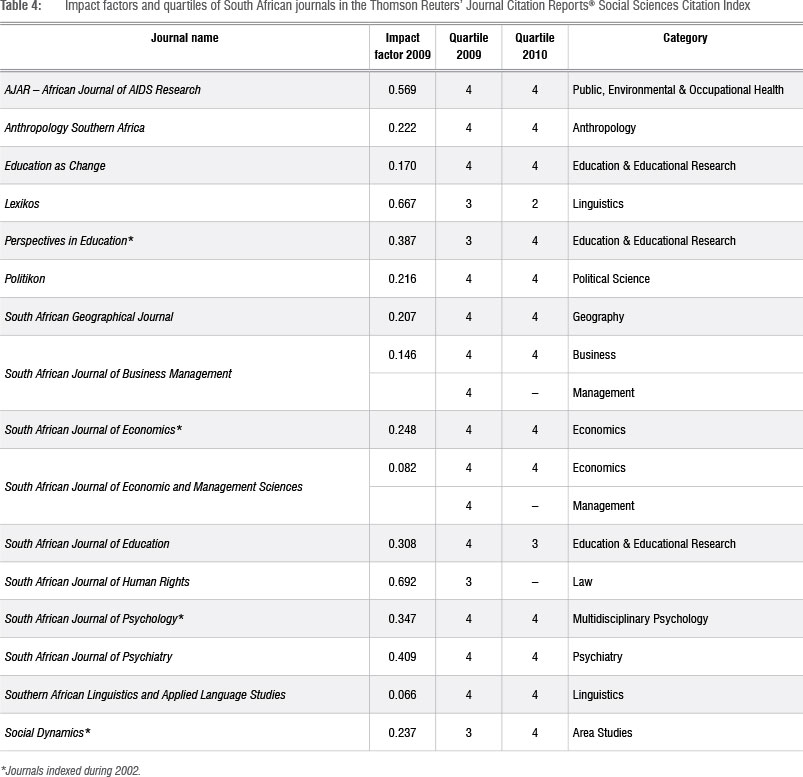This screenshot has width=803, height=777.
Task: Click the impact factor value 0.692
Action: (x=401, y=582)
